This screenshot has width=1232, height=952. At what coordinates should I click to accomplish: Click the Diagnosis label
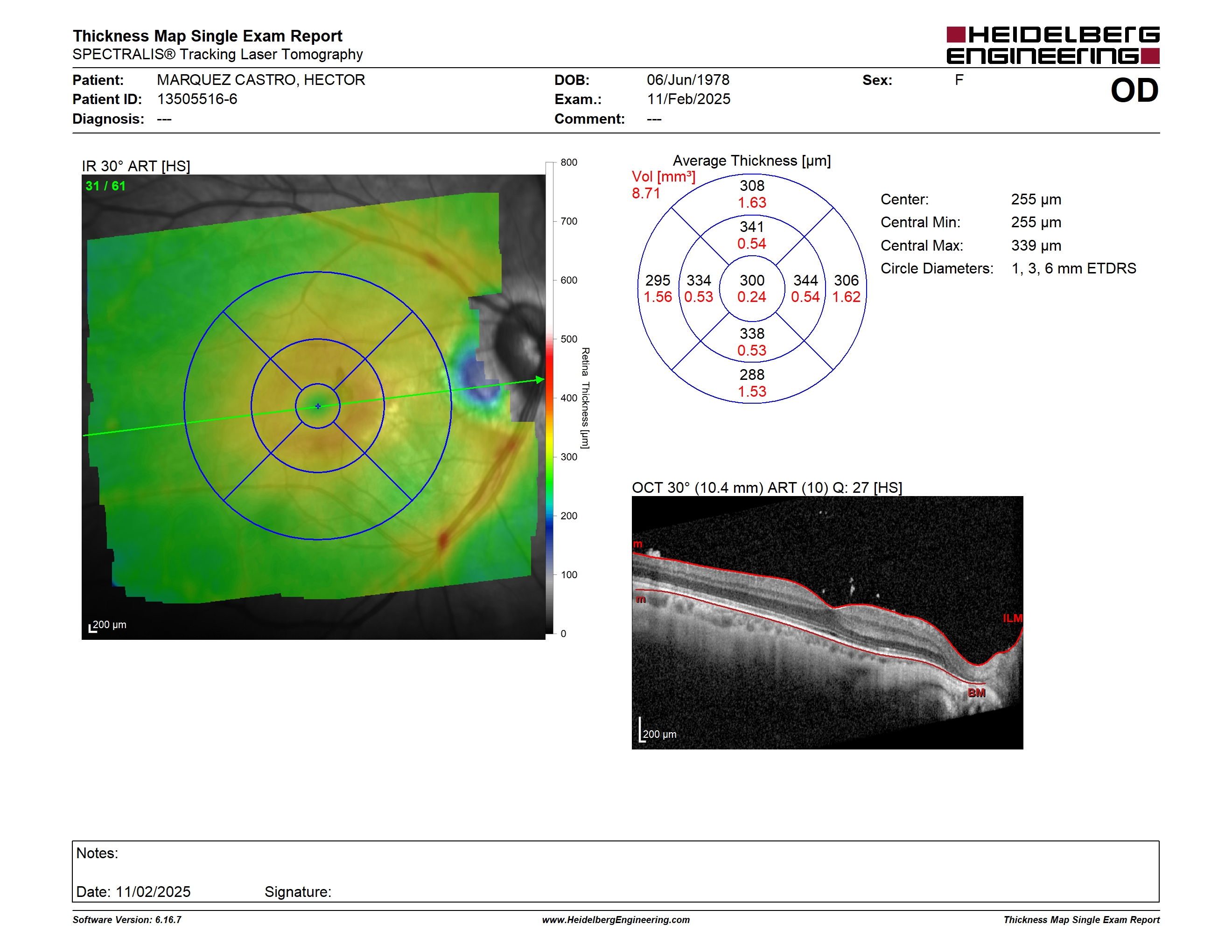coord(108,119)
